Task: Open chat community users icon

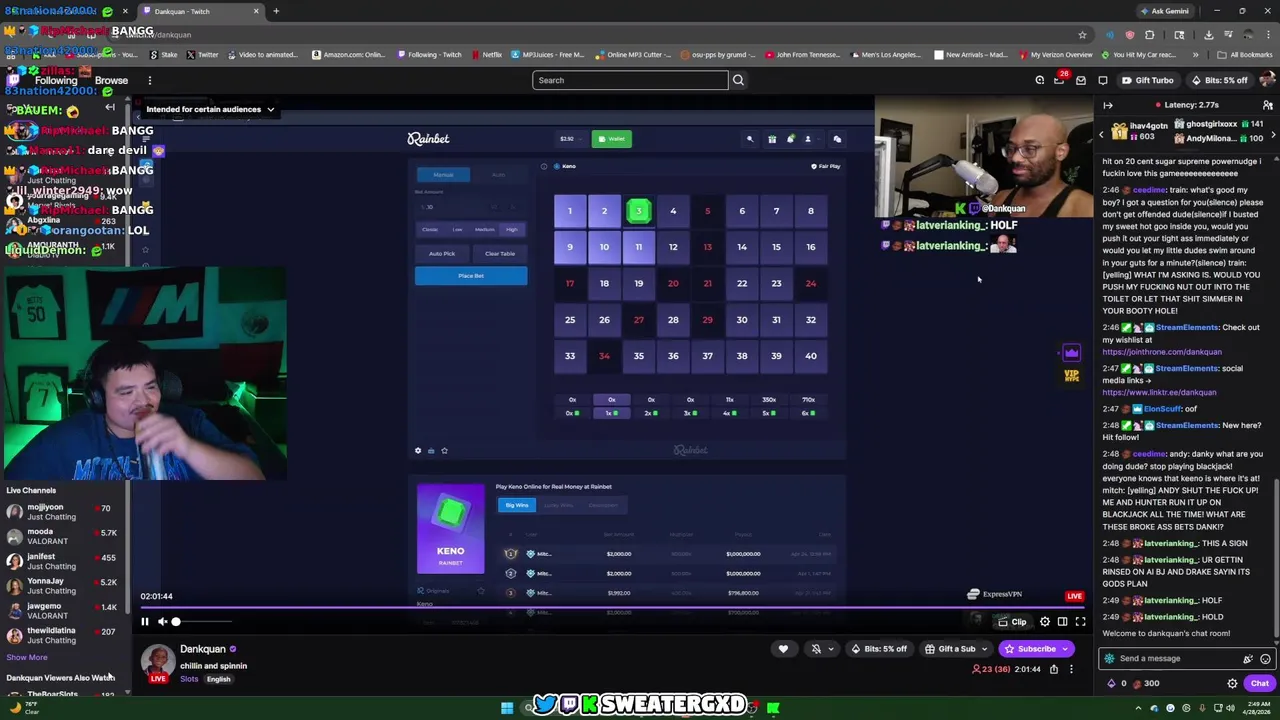Action: 1268,105
